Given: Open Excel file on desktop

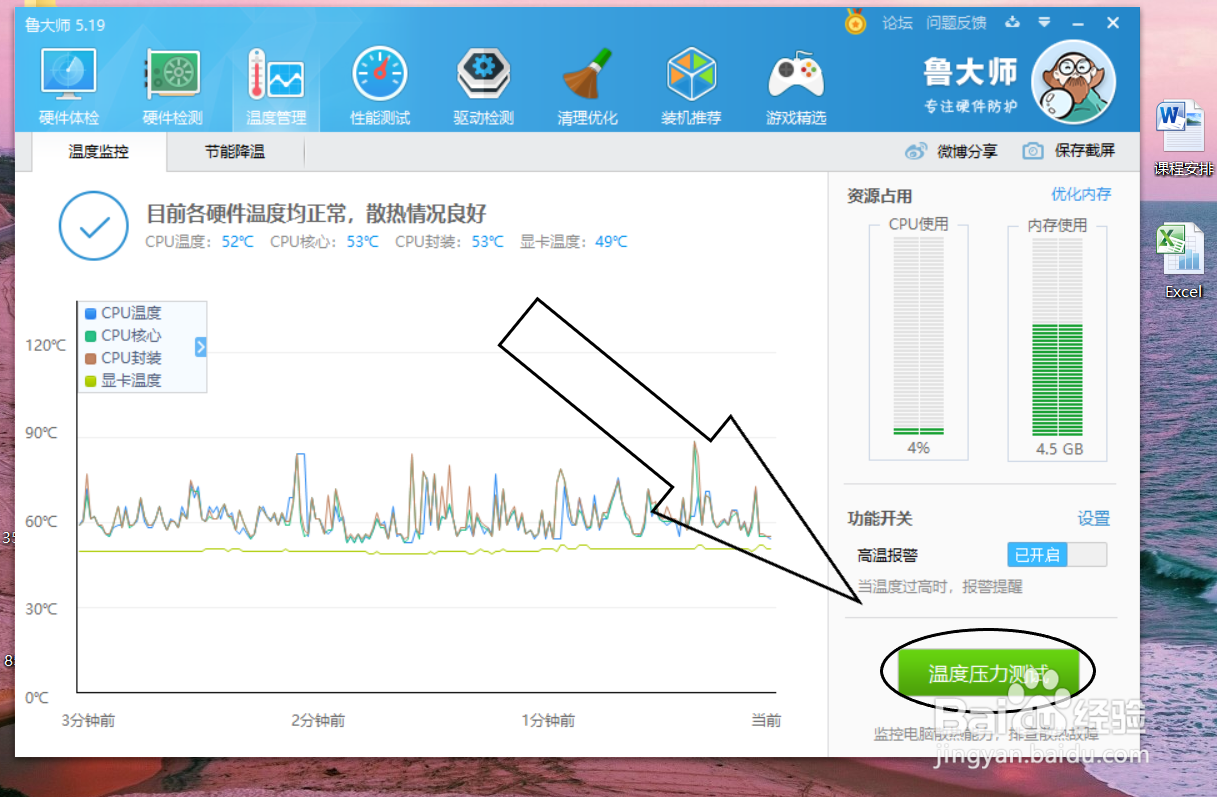Looking at the screenshot, I should [x=1183, y=262].
